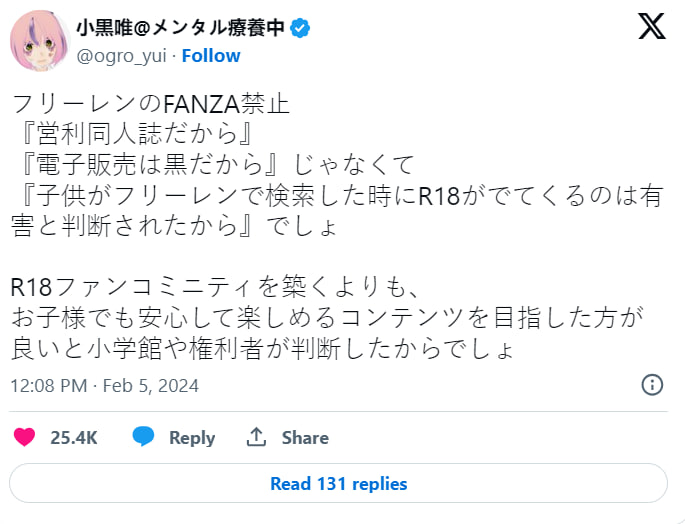The height and width of the screenshot is (524, 685).
Task: Click the blue verified badge
Action: (x=299, y=28)
